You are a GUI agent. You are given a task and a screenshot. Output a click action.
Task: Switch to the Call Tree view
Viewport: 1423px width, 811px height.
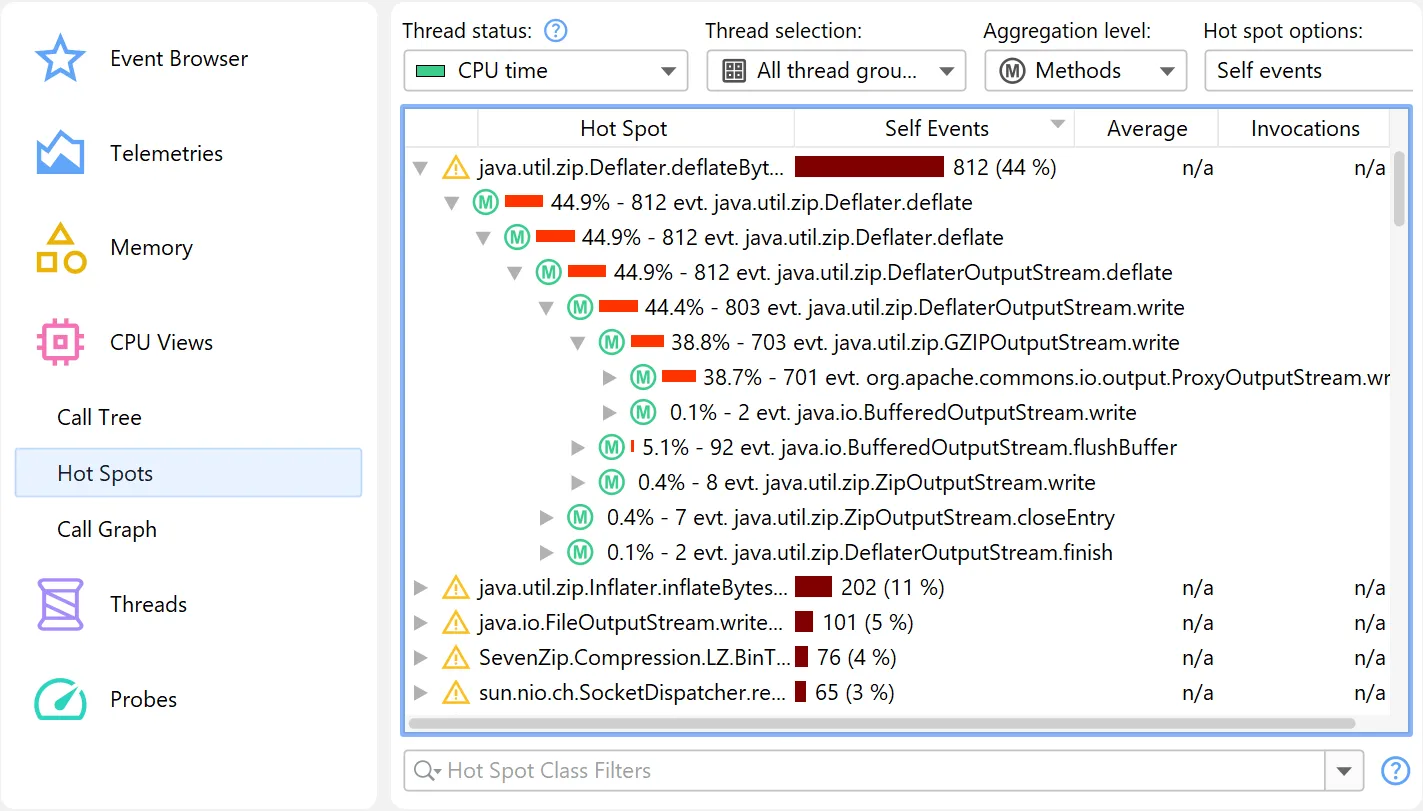(99, 417)
